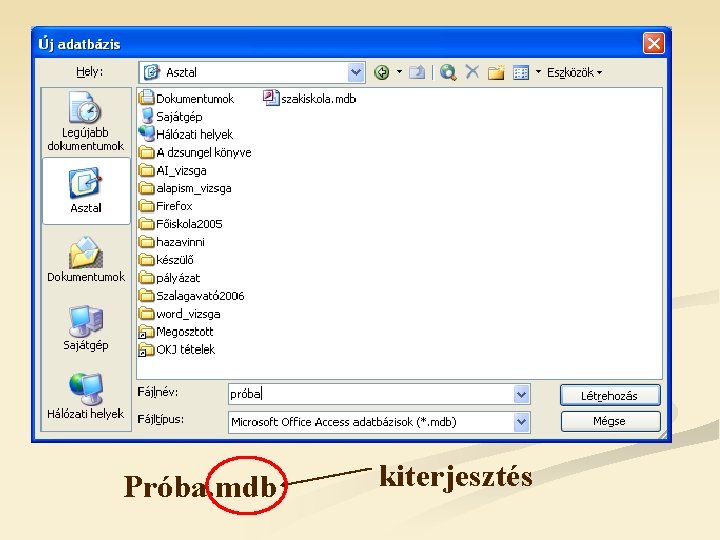
Task: Select the Sajátgép item in file list
Action: (x=171, y=117)
